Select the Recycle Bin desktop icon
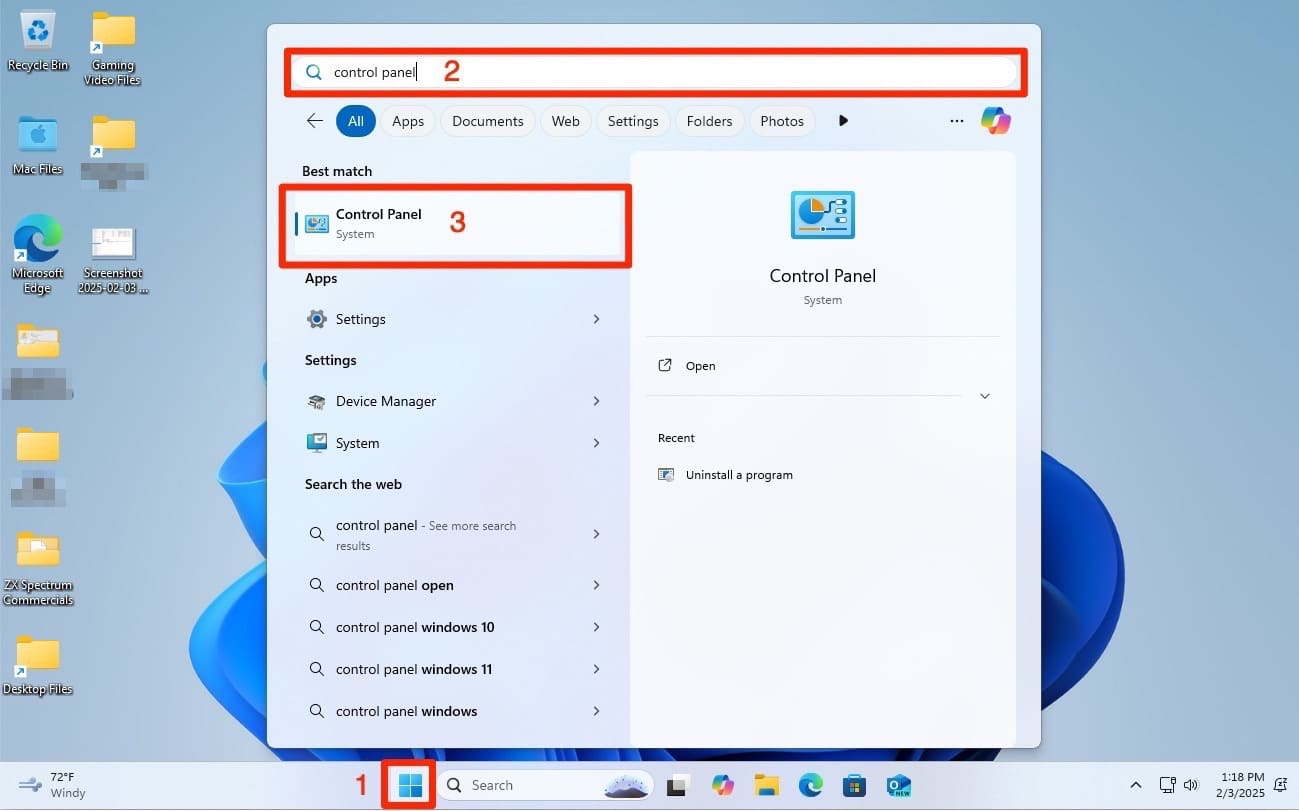Image resolution: width=1299 pixels, height=811 pixels. pos(38,42)
